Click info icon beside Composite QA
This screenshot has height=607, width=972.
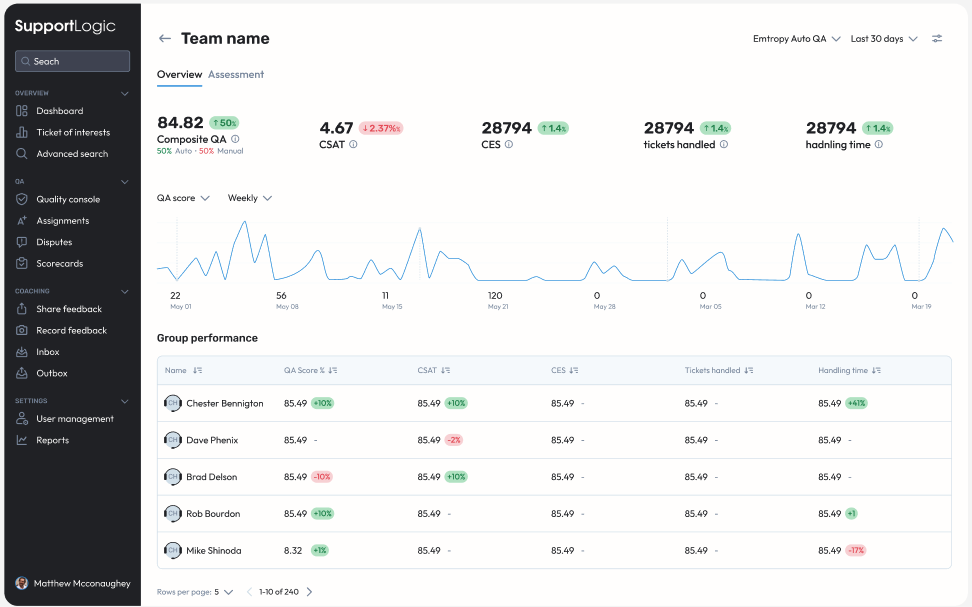pyautogui.click(x=235, y=140)
